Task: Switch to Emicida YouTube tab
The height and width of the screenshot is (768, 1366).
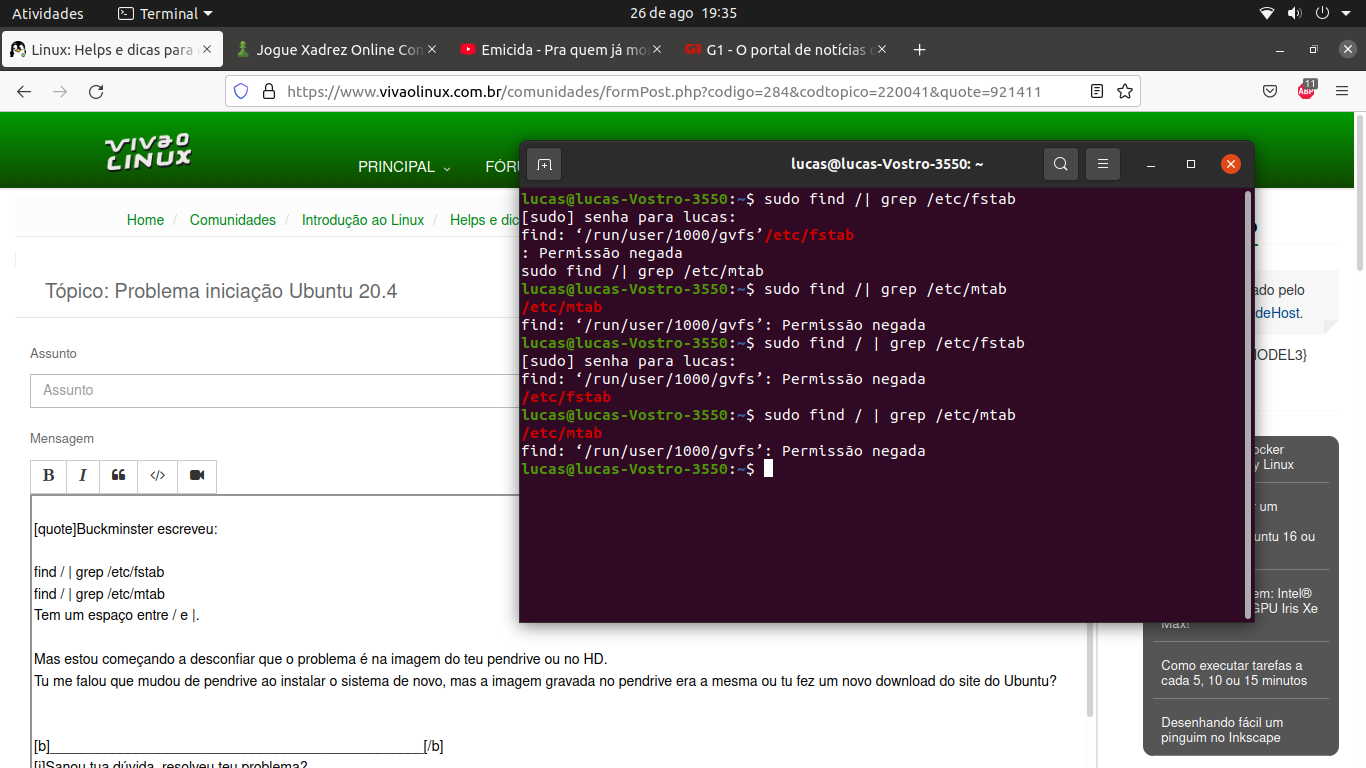Action: pyautogui.click(x=563, y=49)
